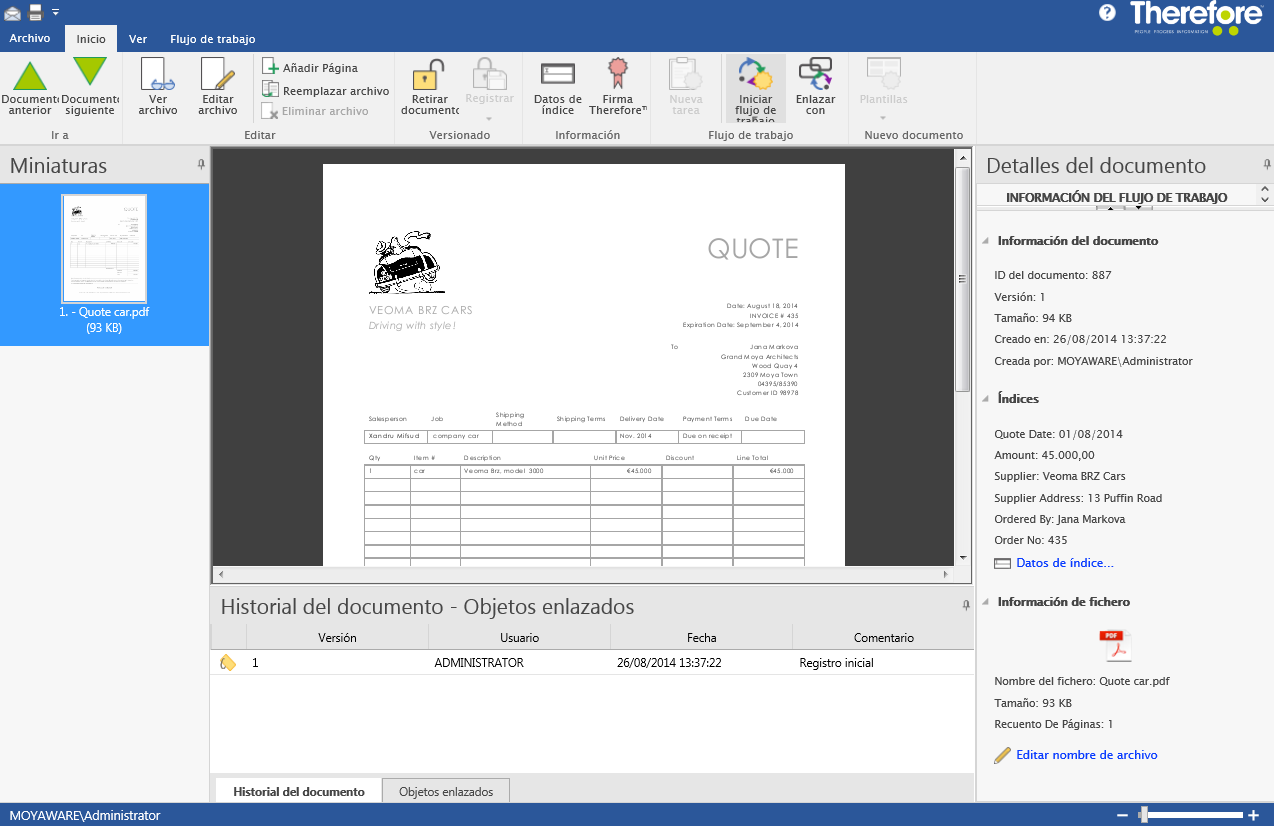
Task: Click the zoom out minus button in status bar
Action: [x=1122, y=815]
